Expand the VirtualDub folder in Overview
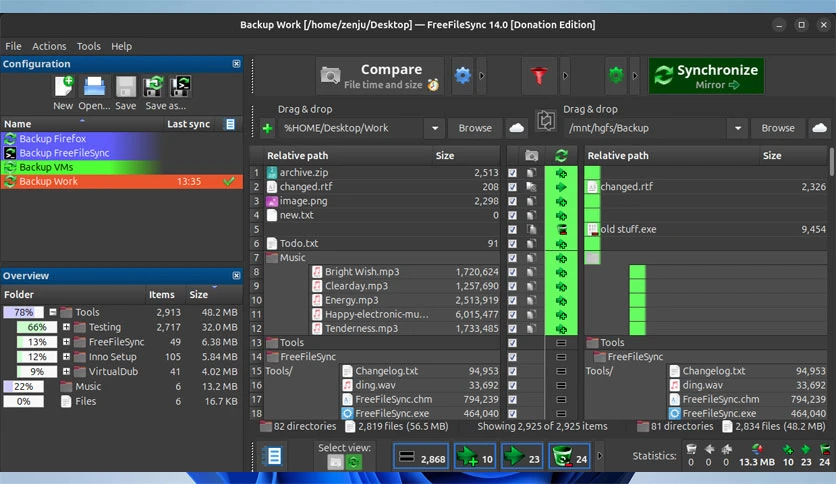Screen dimensions: 836x484 click(x=66, y=372)
